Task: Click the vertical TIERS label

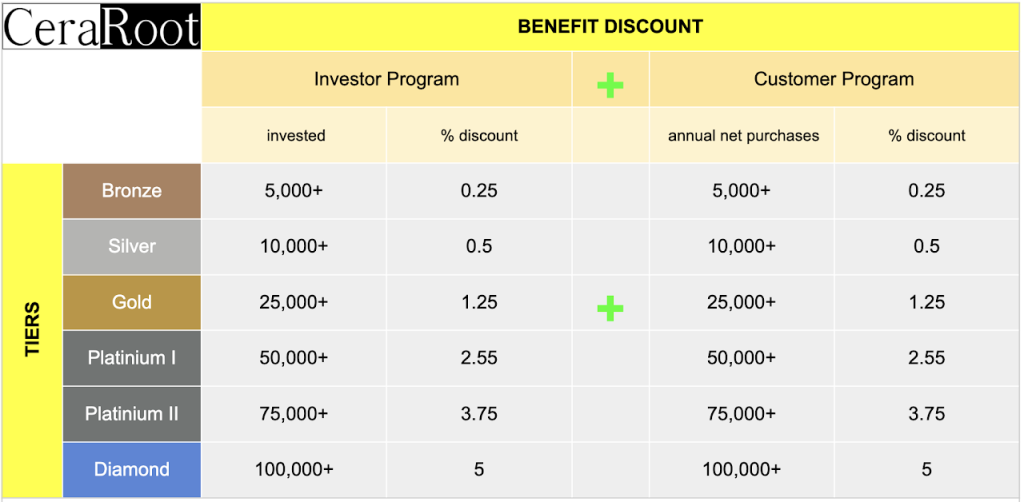Action: point(32,330)
